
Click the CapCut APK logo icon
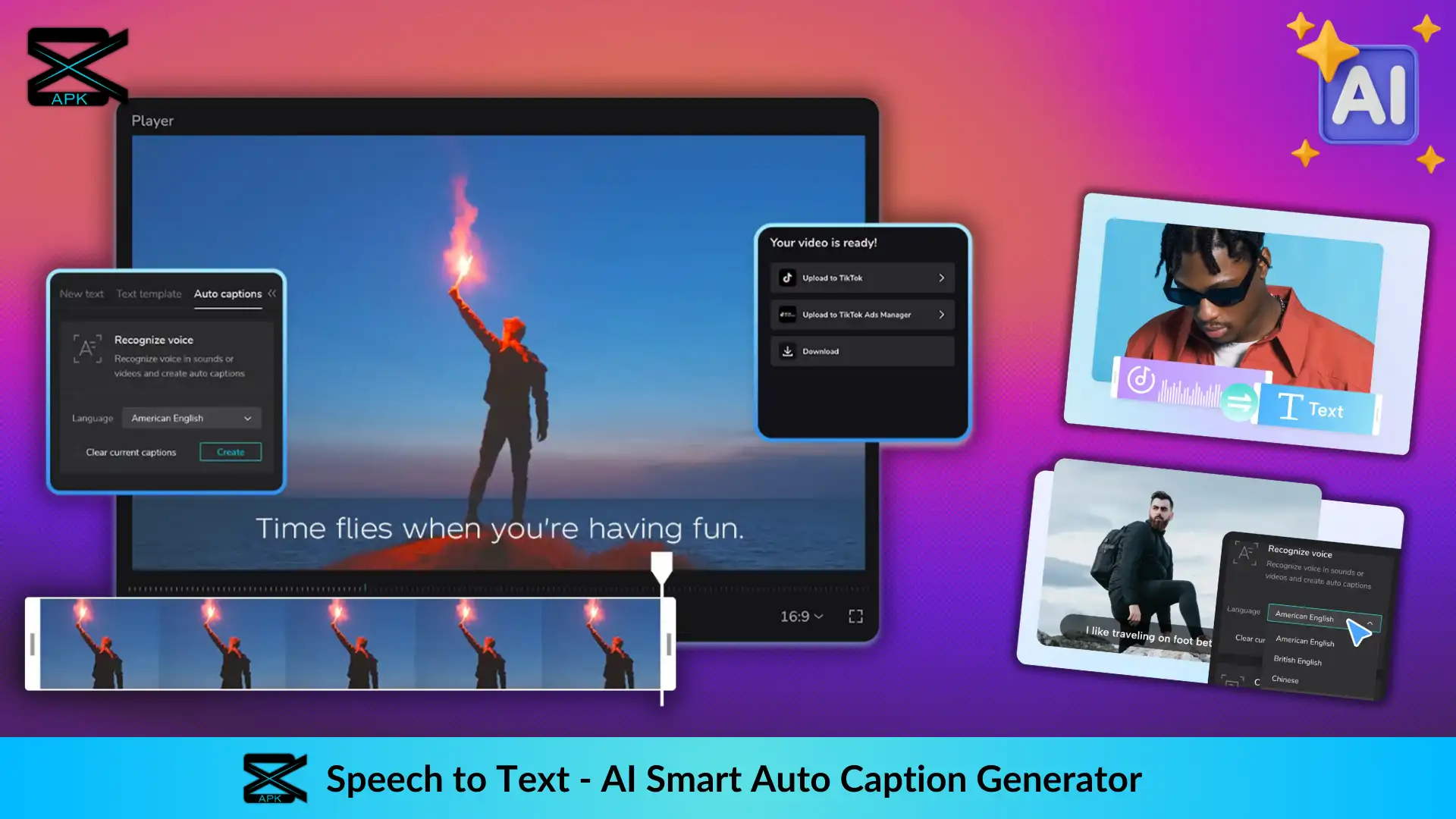[x=75, y=65]
